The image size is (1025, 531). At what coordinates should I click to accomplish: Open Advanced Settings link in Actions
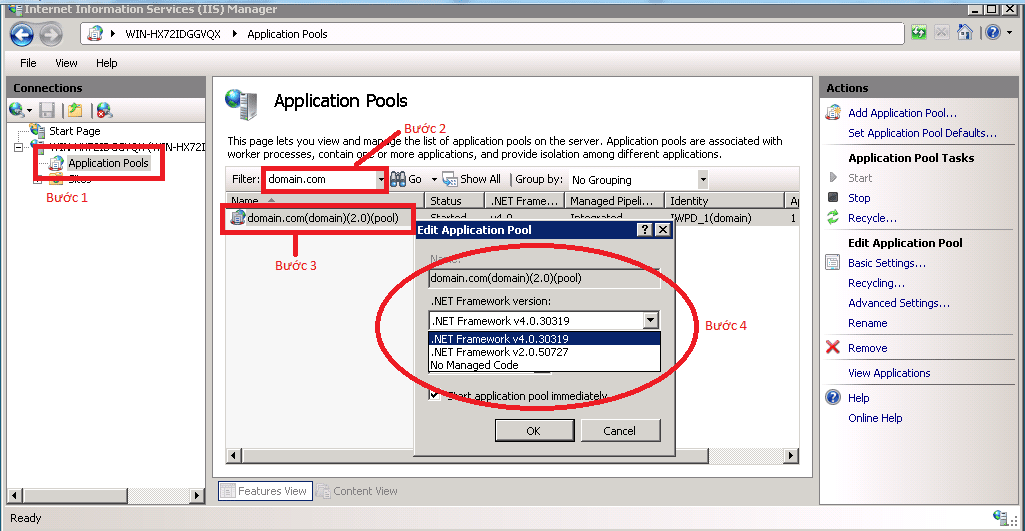(898, 303)
